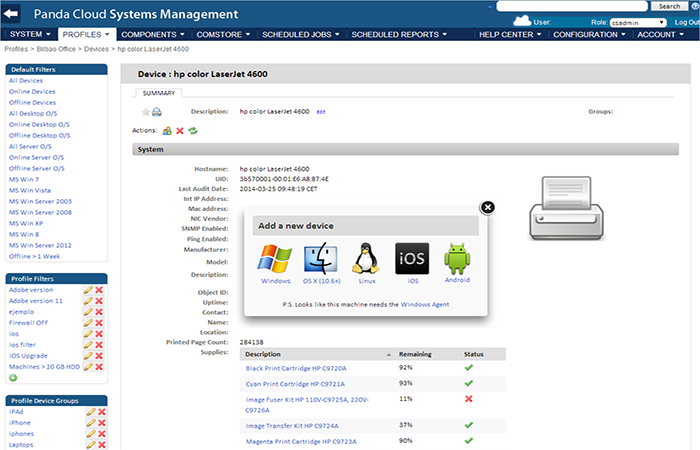This screenshot has width=700, height=450.
Task: Add a new profile filter with green plus
Action: (13, 377)
